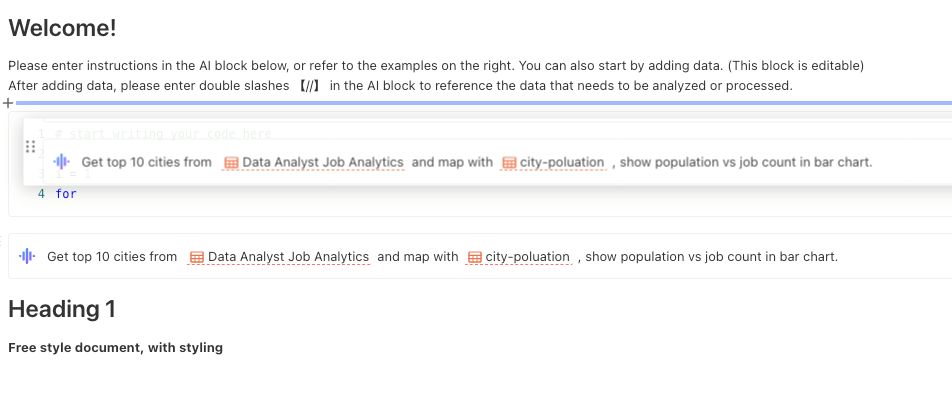Click the Heading 1 text
This screenshot has width=952, height=406.
(62, 309)
